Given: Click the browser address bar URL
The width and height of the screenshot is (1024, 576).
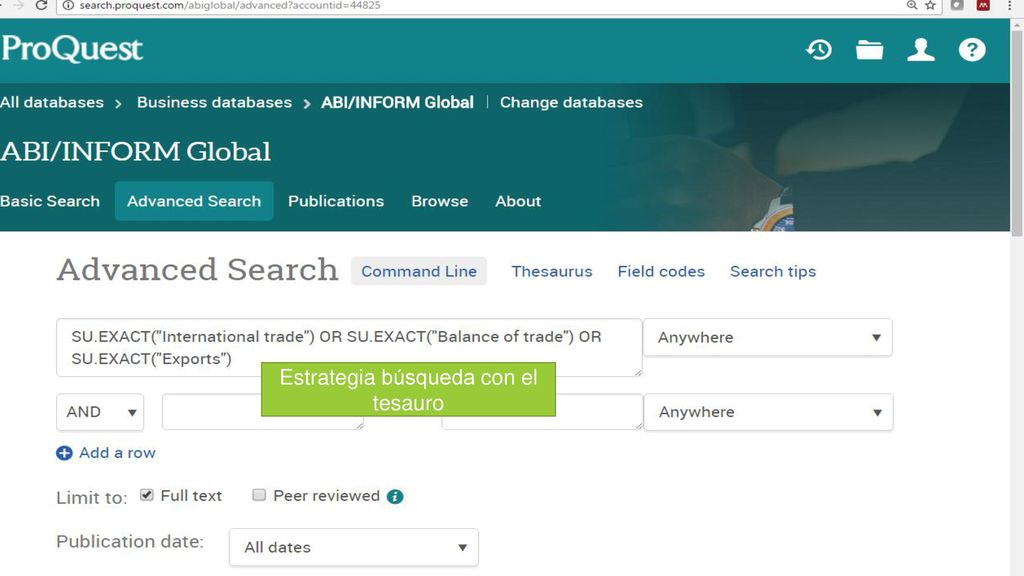Looking at the screenshot, I should click(230, 5).
